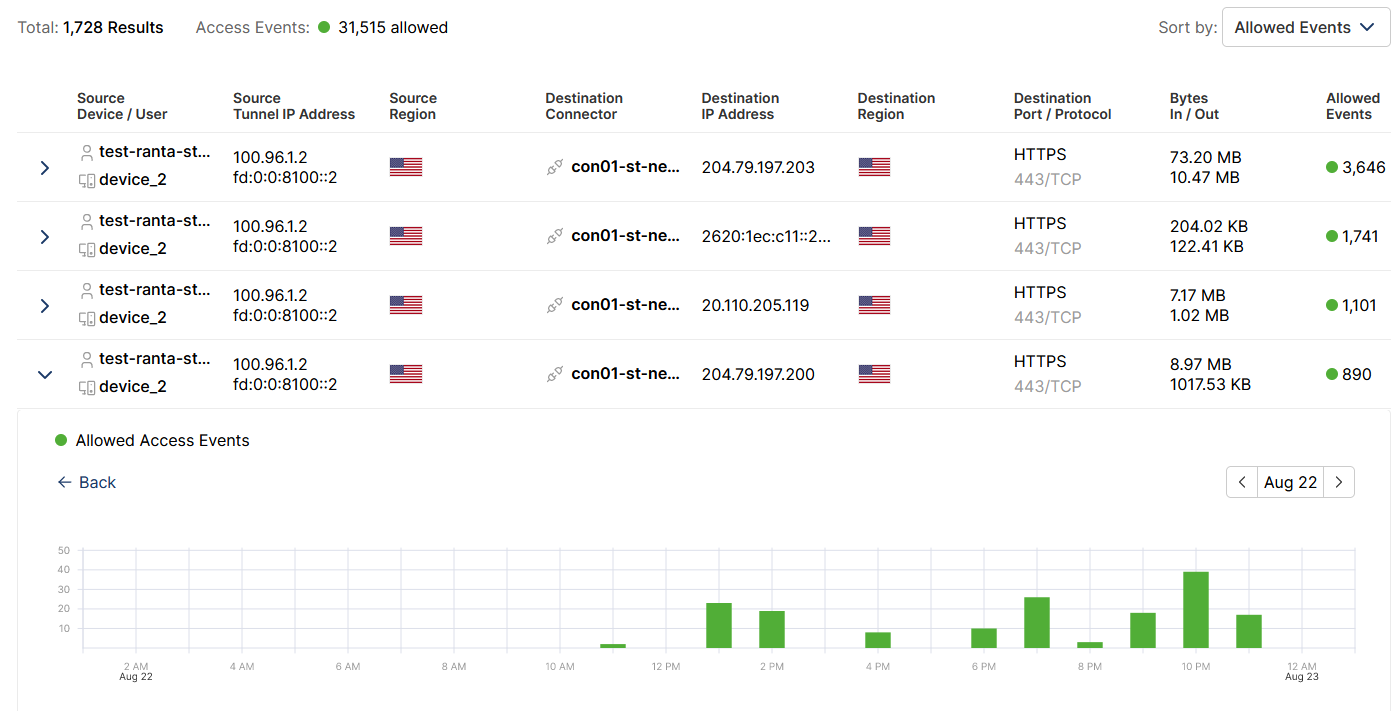The height and width of the screenshot is (711, 1392).
Task: Click the Aug 22 date label
Action: tap(1290, 482)
